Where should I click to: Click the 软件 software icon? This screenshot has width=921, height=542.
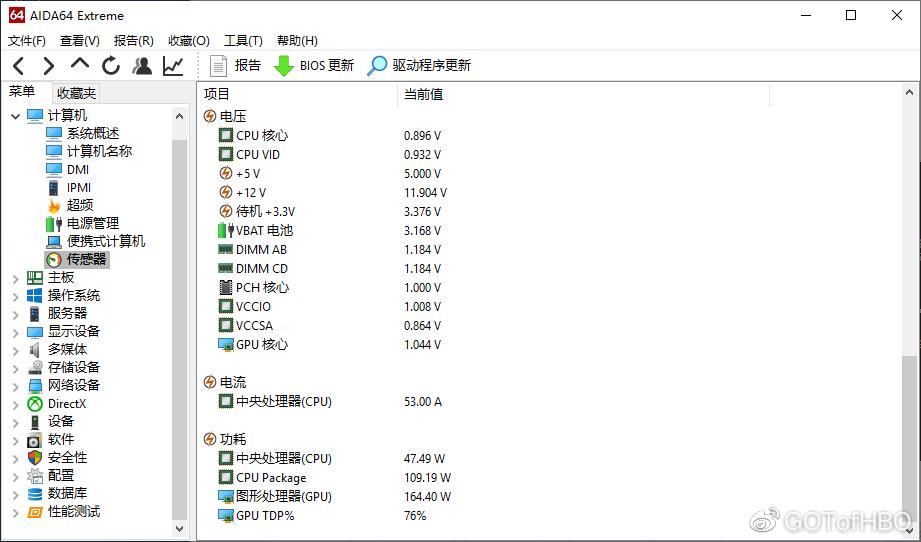click(x=35, y=440)
